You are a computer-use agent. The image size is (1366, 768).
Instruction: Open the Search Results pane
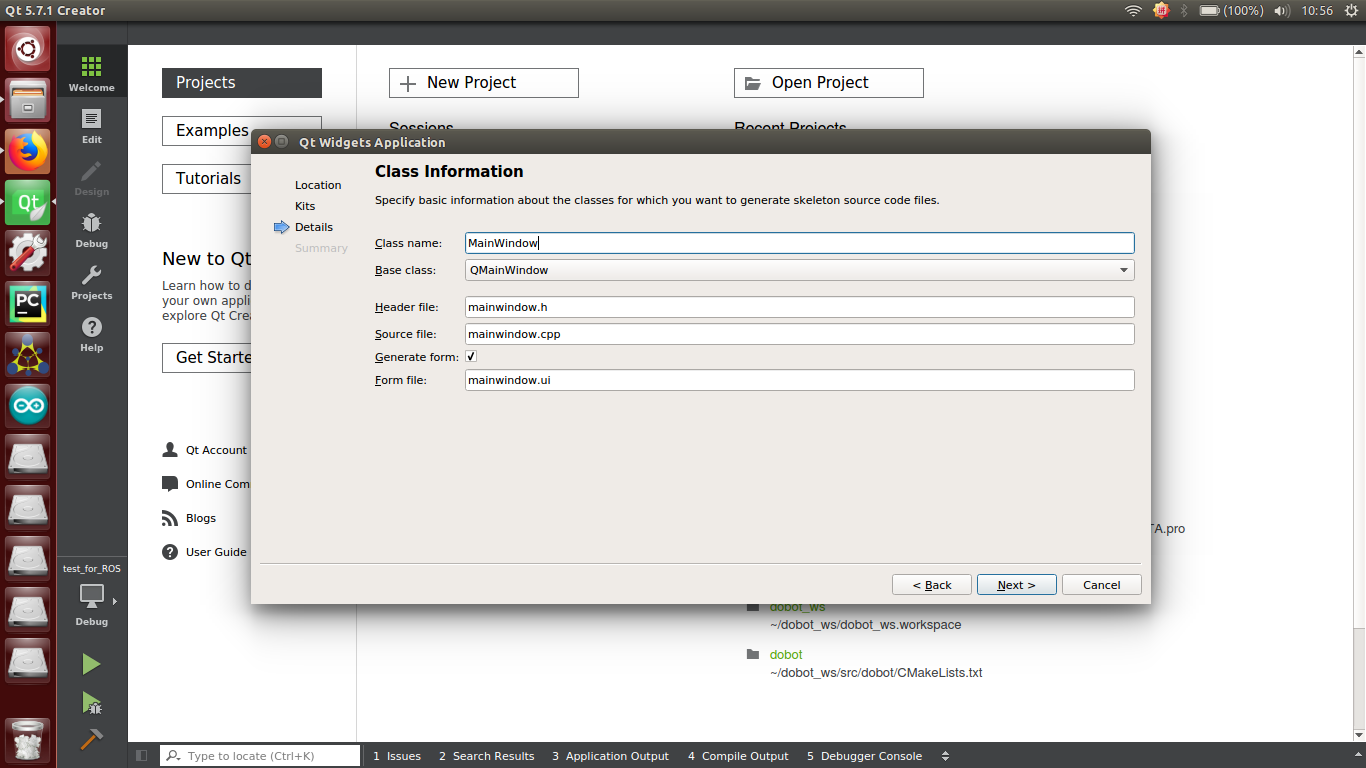click(486, 756)
